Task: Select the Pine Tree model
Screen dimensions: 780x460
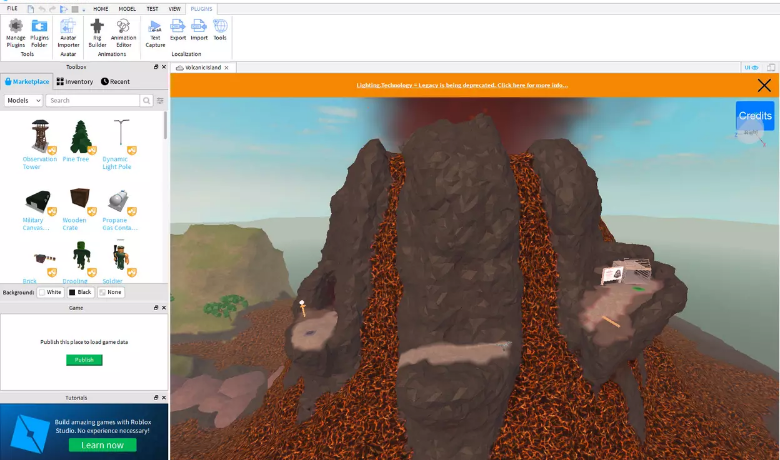Action: click(81, 136)
